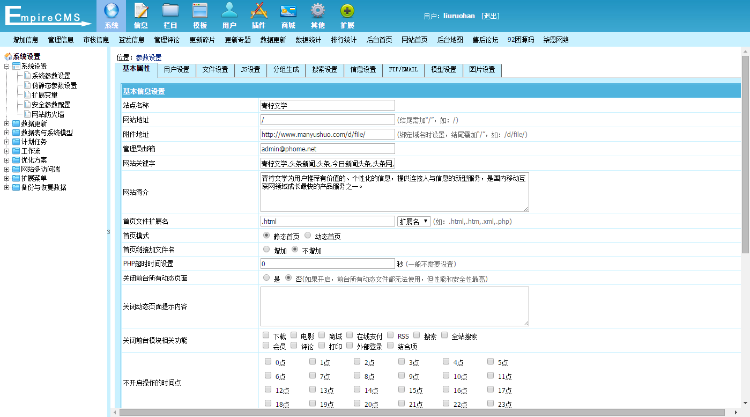The width and height of the screenshot is (750, 417).
Task: Expand the 计划任务 tree node
Action: [x=6, y=142]
